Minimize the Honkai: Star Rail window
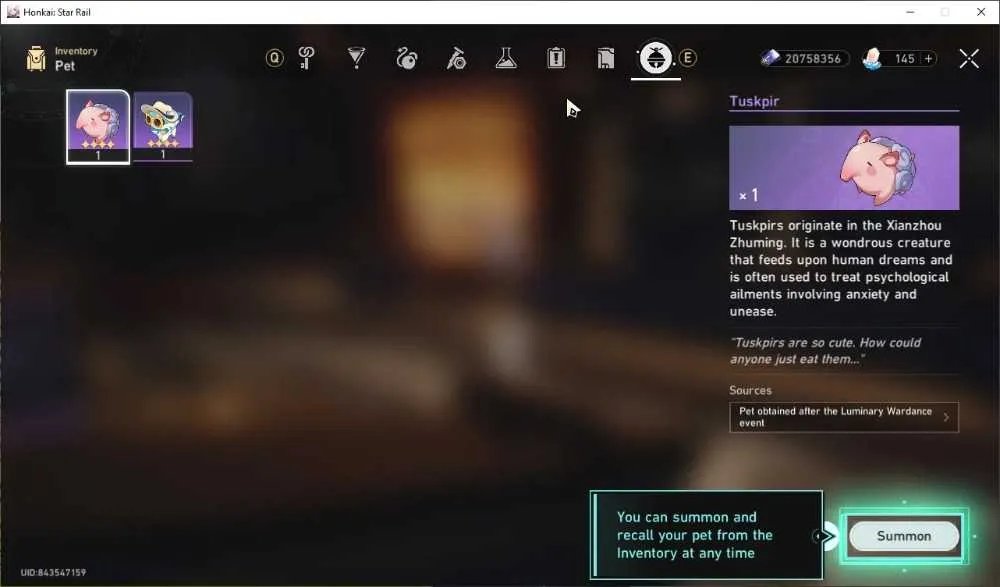 [910, 12]
